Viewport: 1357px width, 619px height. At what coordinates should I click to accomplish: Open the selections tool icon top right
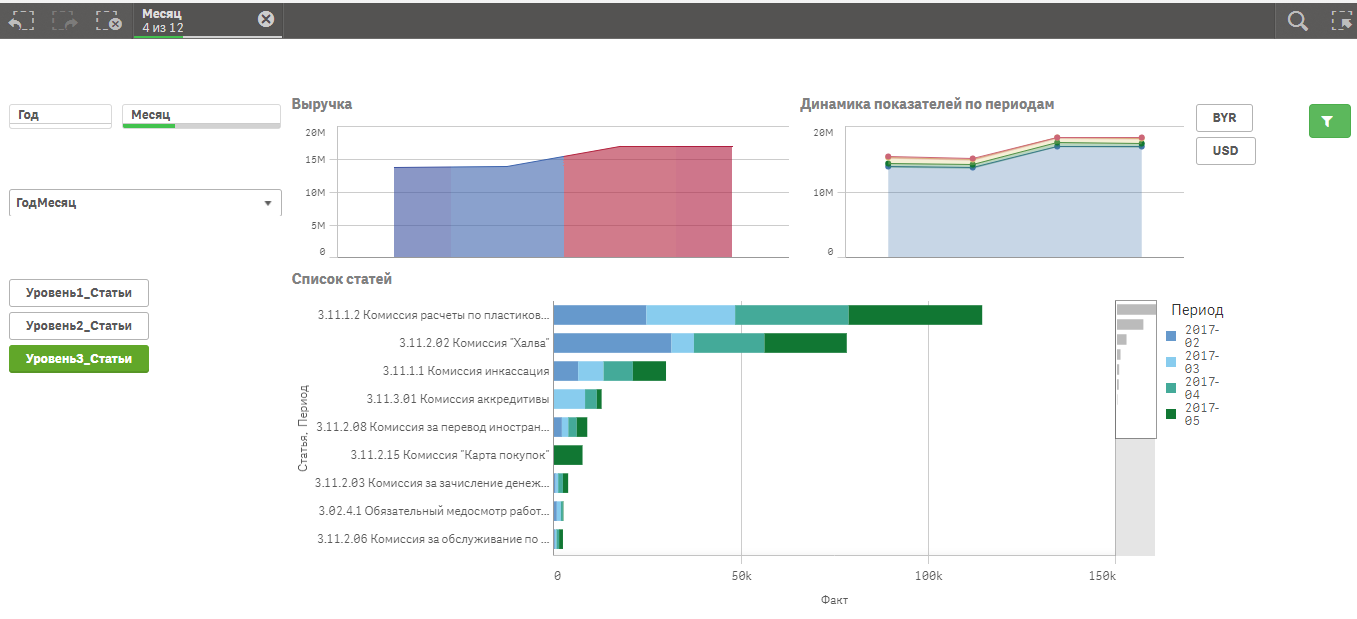1341,21
